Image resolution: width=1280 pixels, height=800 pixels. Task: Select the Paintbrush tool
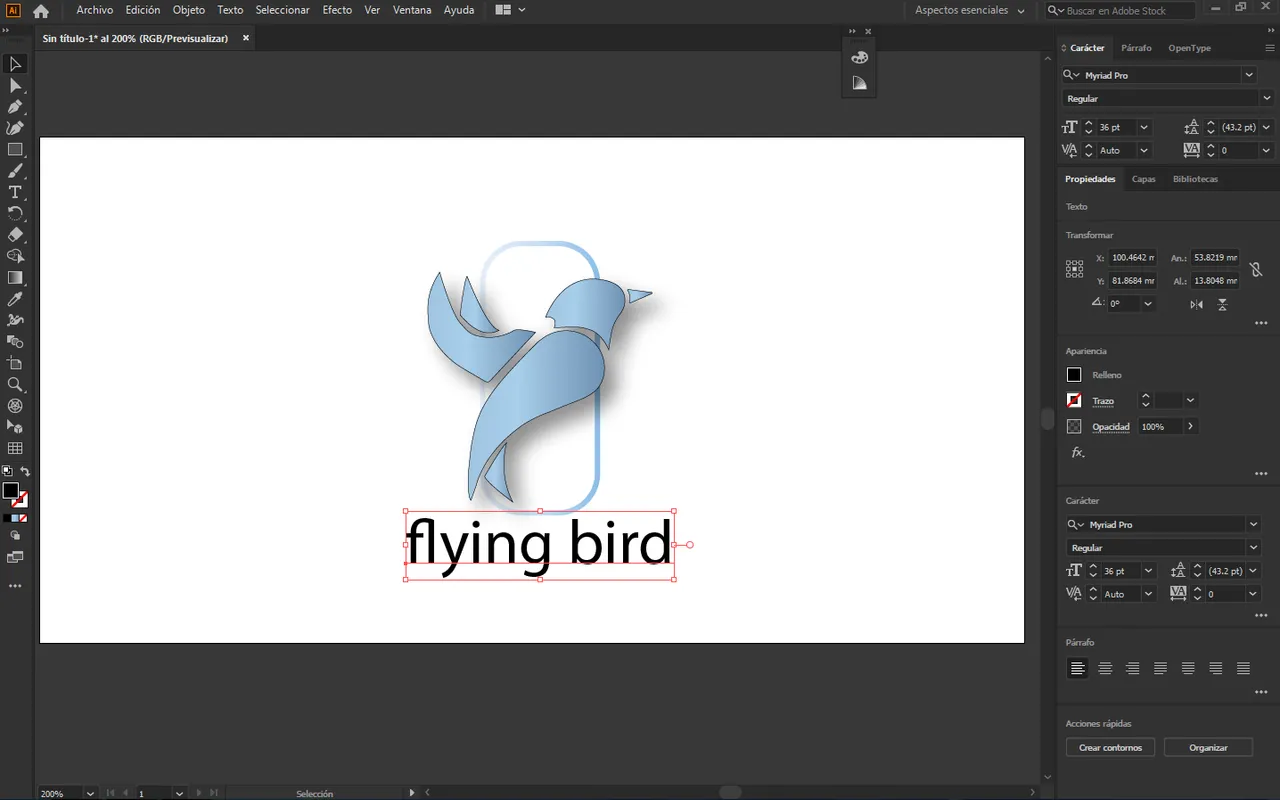click(x=15, y=171)
